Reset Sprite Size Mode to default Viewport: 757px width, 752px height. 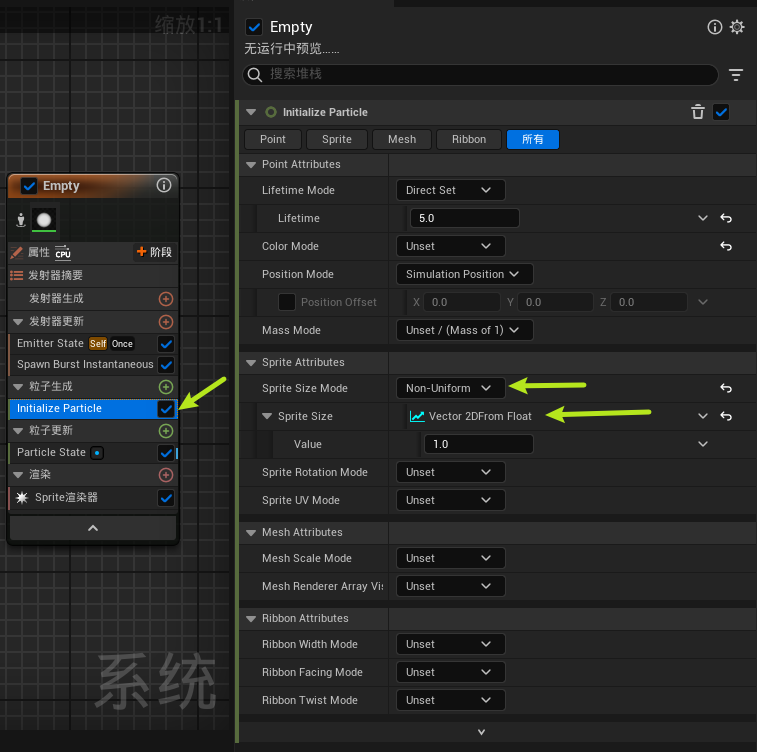(x=726, y=388)
